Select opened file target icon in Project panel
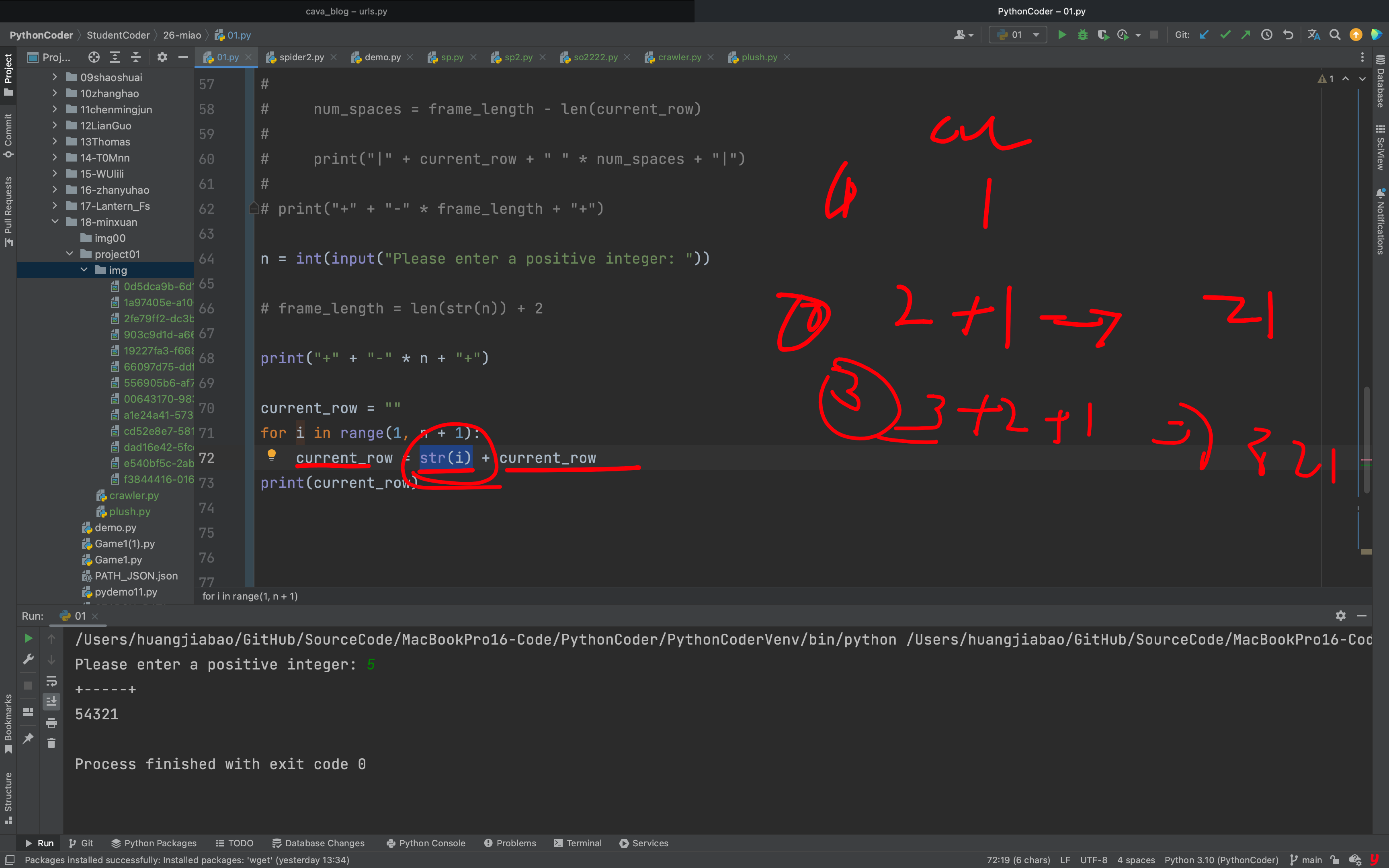This screenshot has width=1389, height=868. [94, 57]
